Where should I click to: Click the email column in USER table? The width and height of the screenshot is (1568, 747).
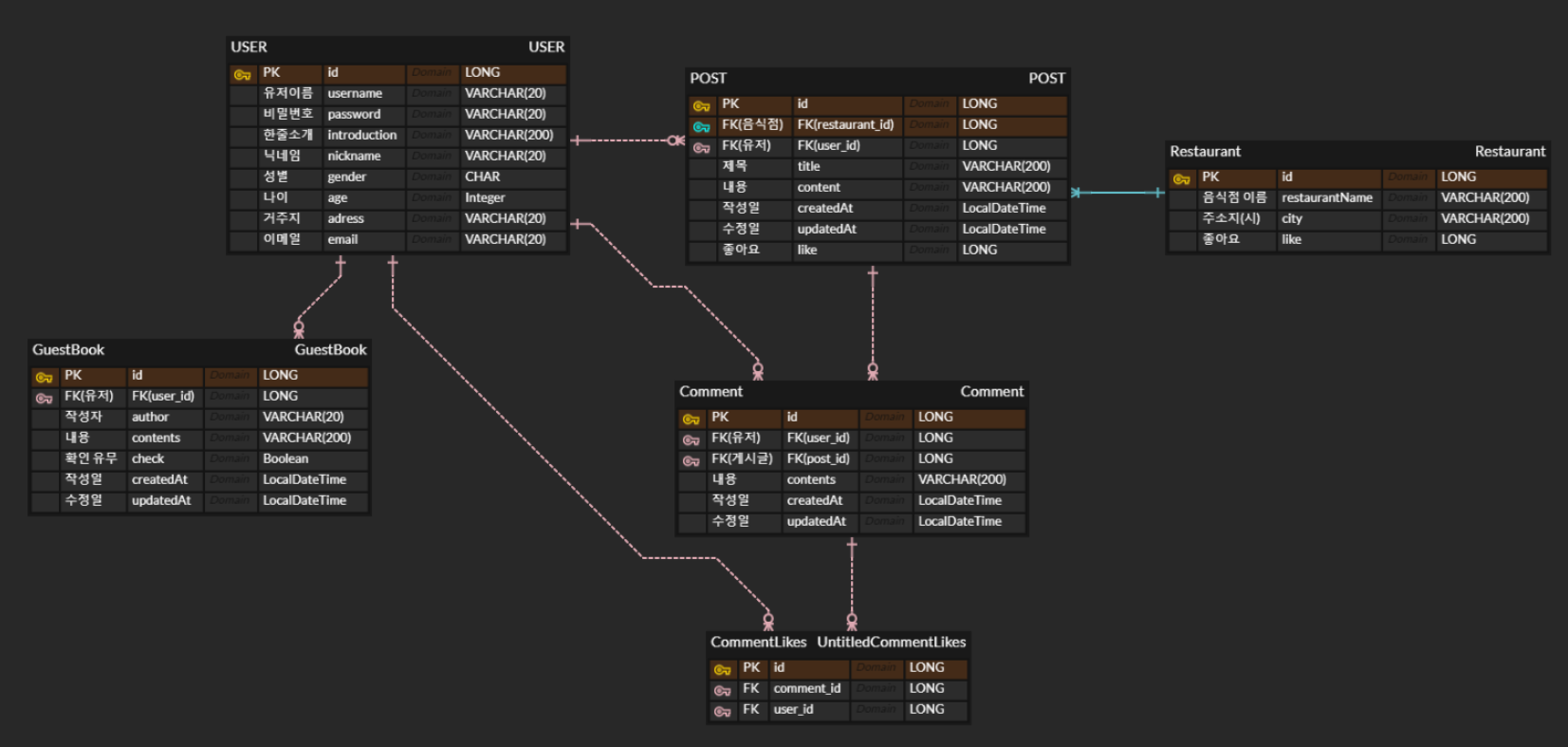[342, 239]
